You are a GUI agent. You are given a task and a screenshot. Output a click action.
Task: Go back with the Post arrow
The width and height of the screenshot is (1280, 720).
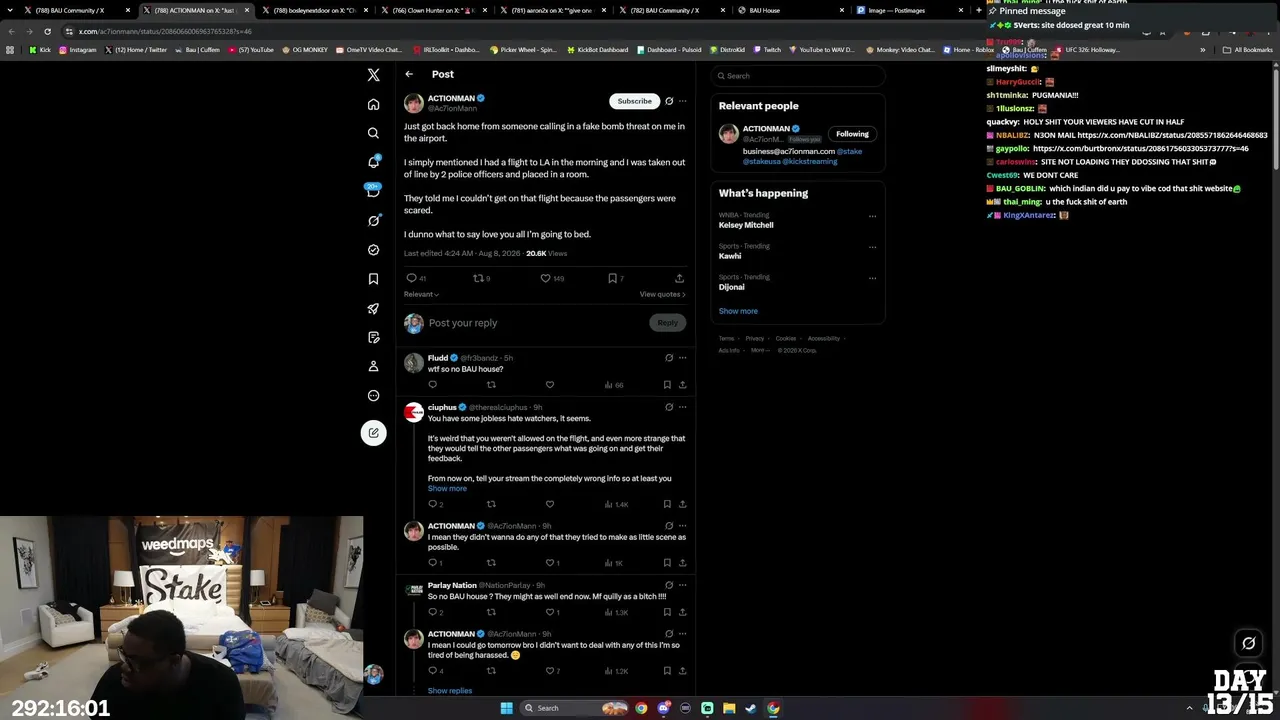point(409,74)
